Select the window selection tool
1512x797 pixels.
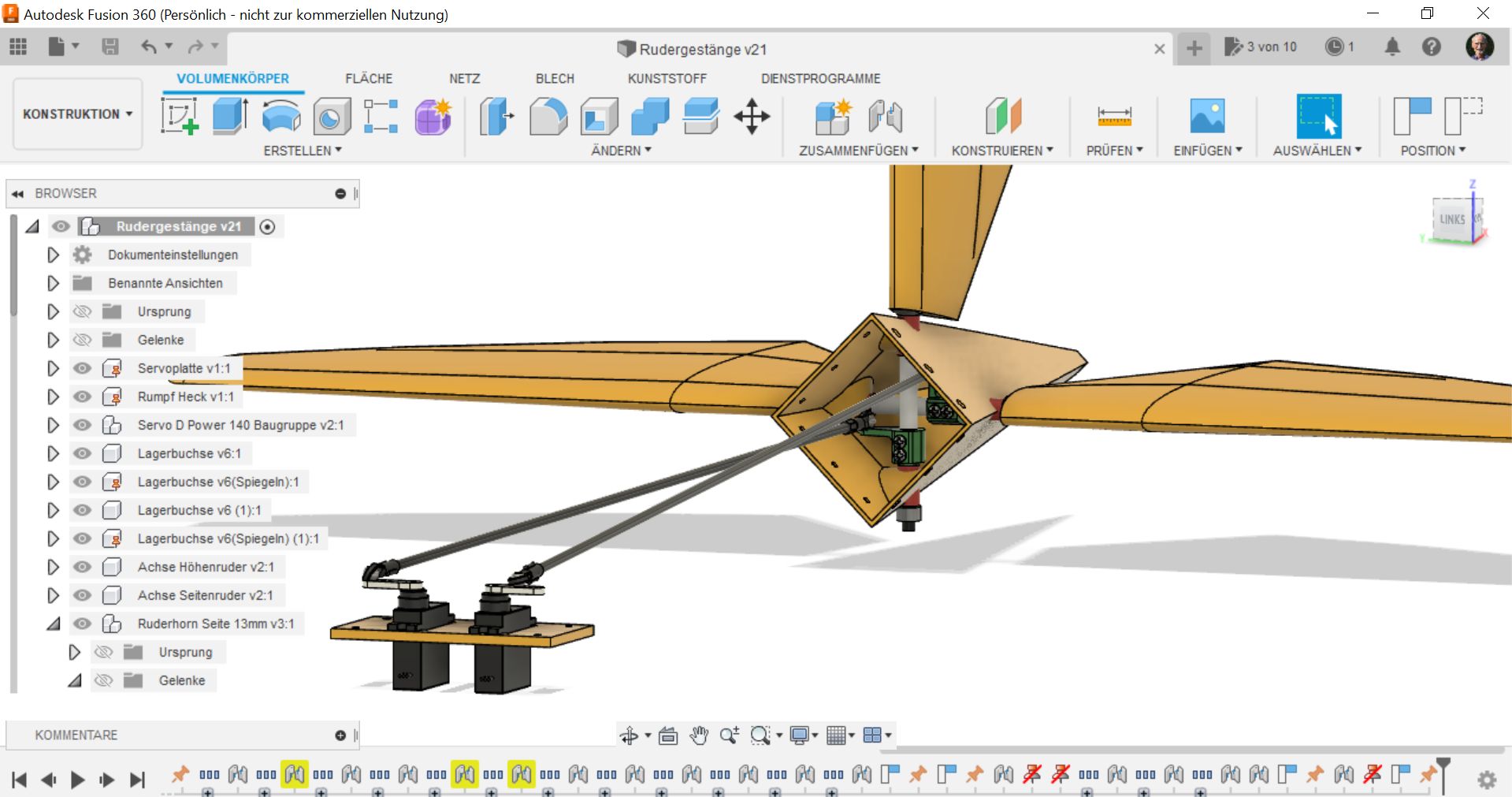1319,116
